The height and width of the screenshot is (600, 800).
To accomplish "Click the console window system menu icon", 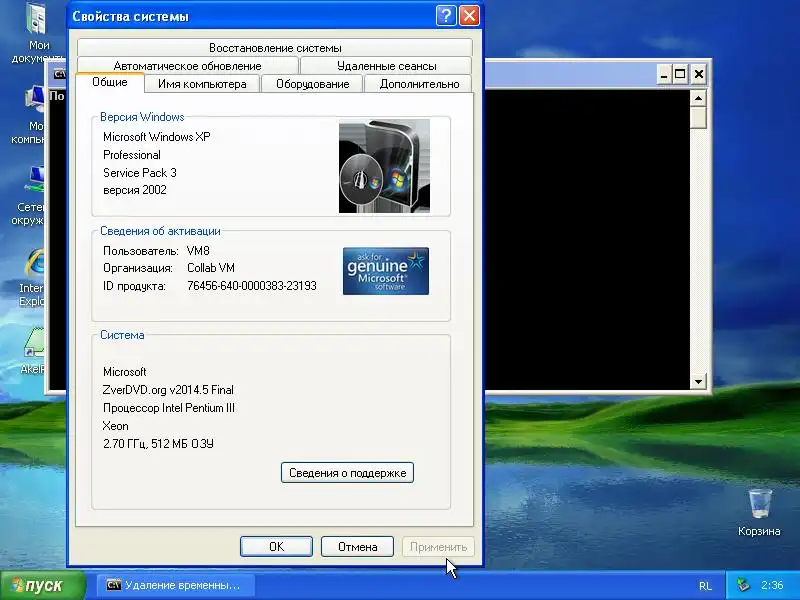I will pyautogui.click(x=59, y=74).
